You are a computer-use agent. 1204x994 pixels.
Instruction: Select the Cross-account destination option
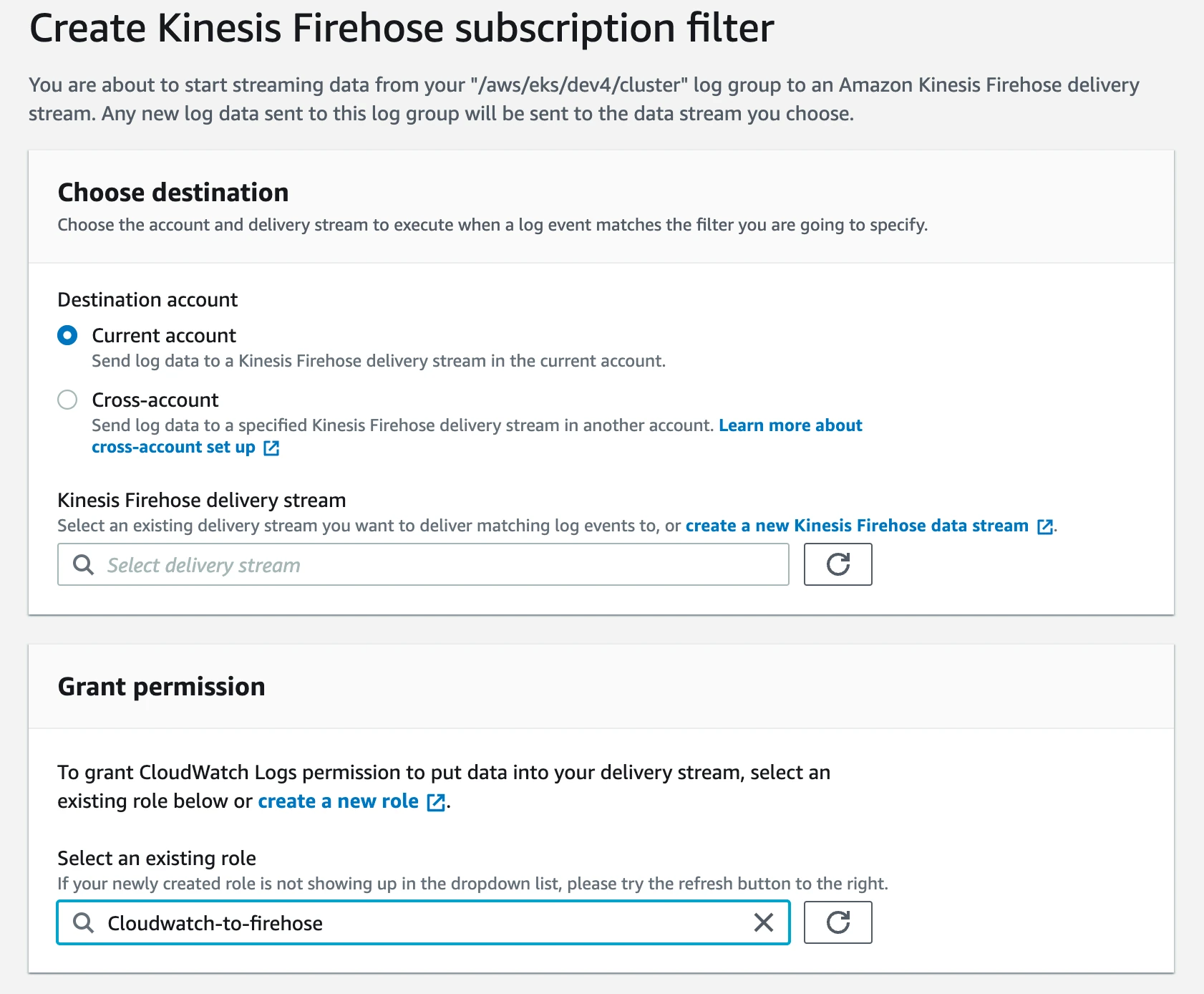pyautogui.click(x=67, y=400)
